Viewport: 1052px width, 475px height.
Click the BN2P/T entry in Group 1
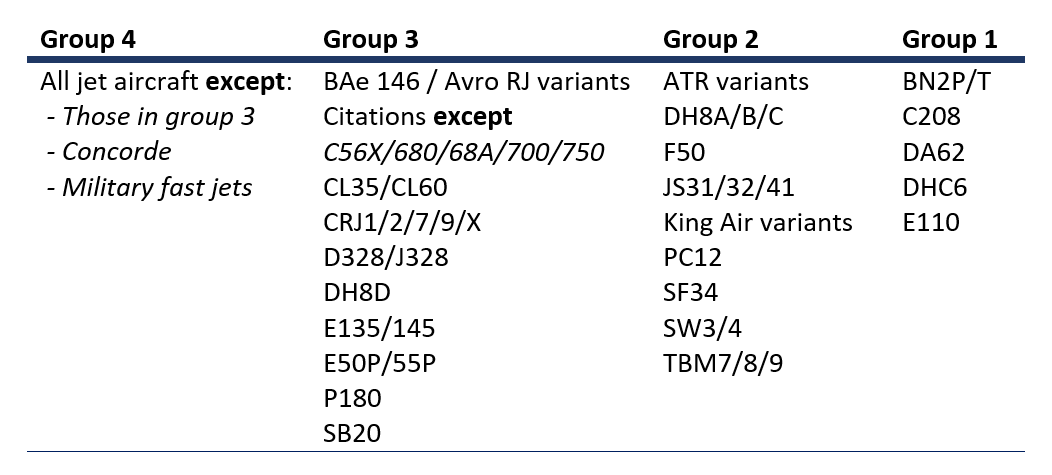[x=948, y=82]
